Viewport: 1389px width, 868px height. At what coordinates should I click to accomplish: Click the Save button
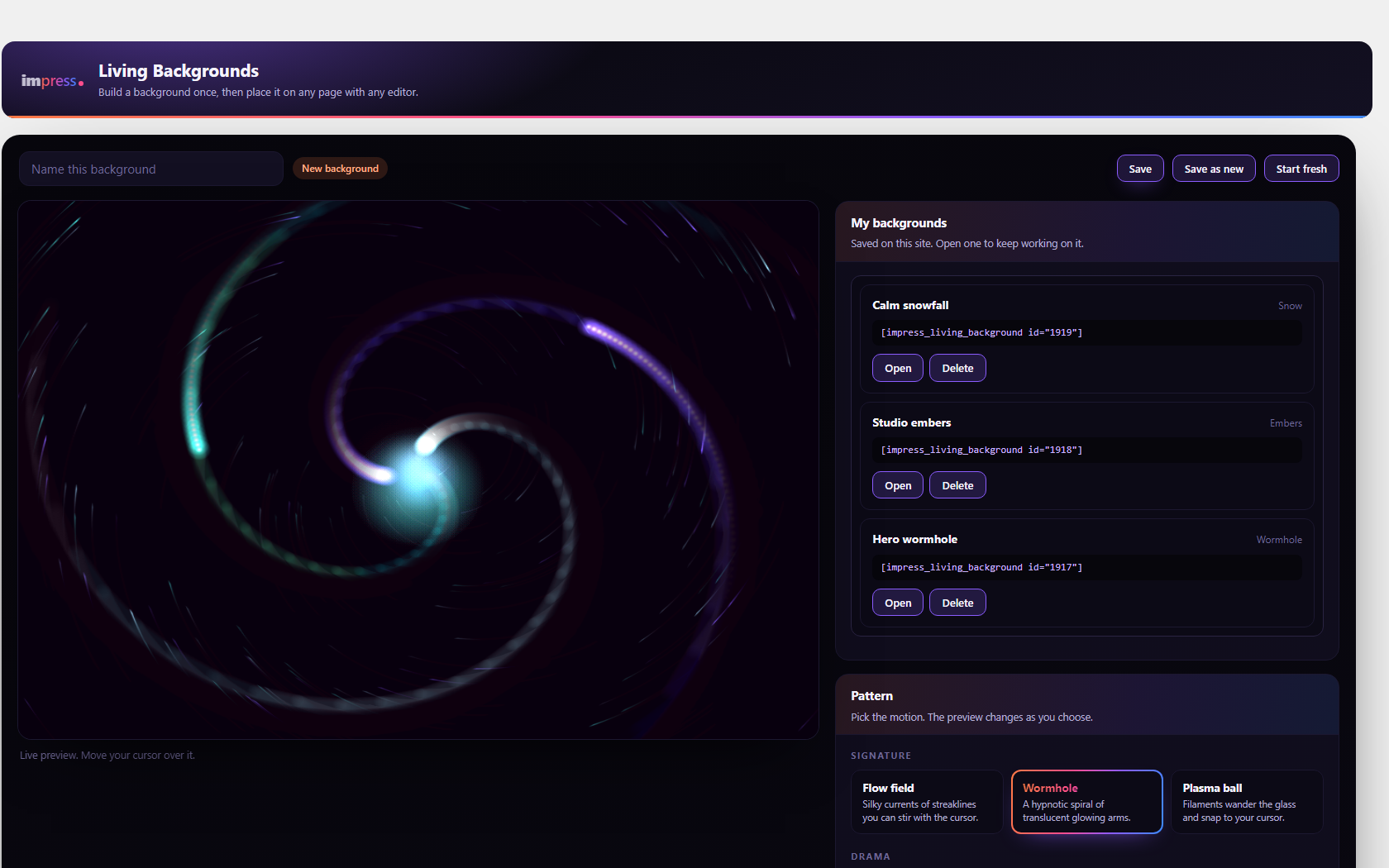1140,169
